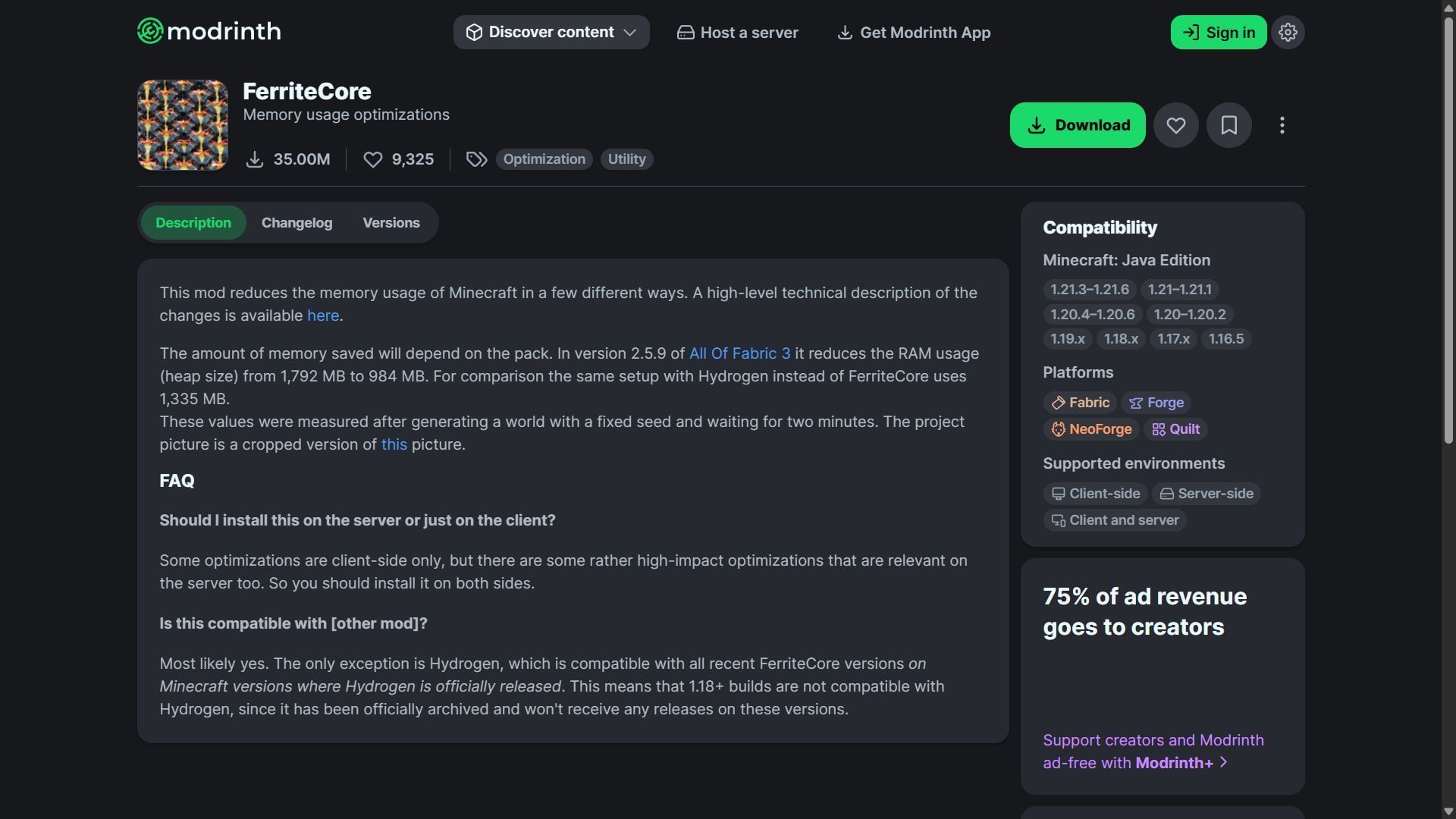The image size is (1456, 819).
Task: Click the Modrinth+ ad-free link chevron
Action: (x=1223, y=762)
